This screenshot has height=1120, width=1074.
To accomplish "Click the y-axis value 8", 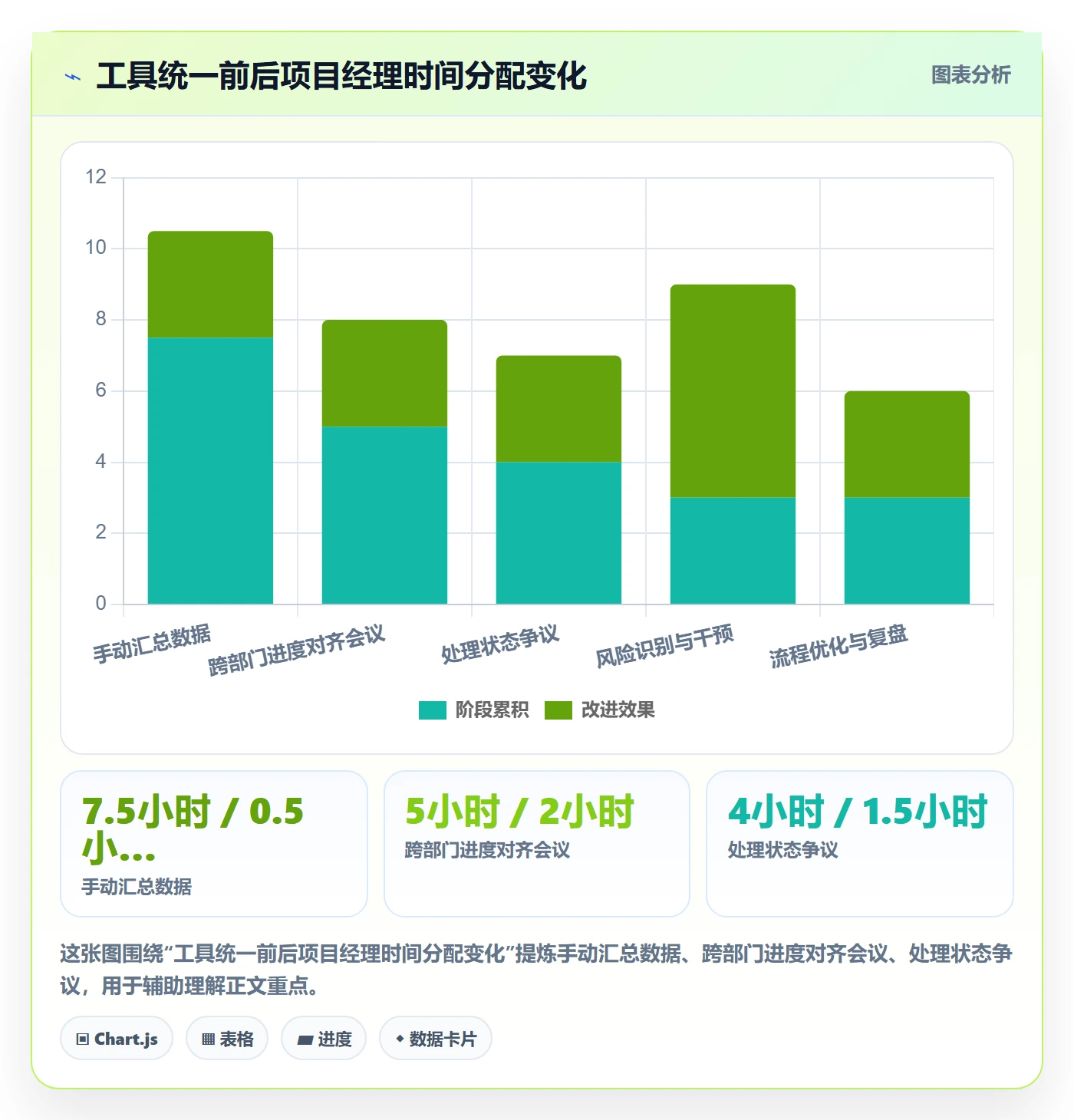I will (100, 319).
